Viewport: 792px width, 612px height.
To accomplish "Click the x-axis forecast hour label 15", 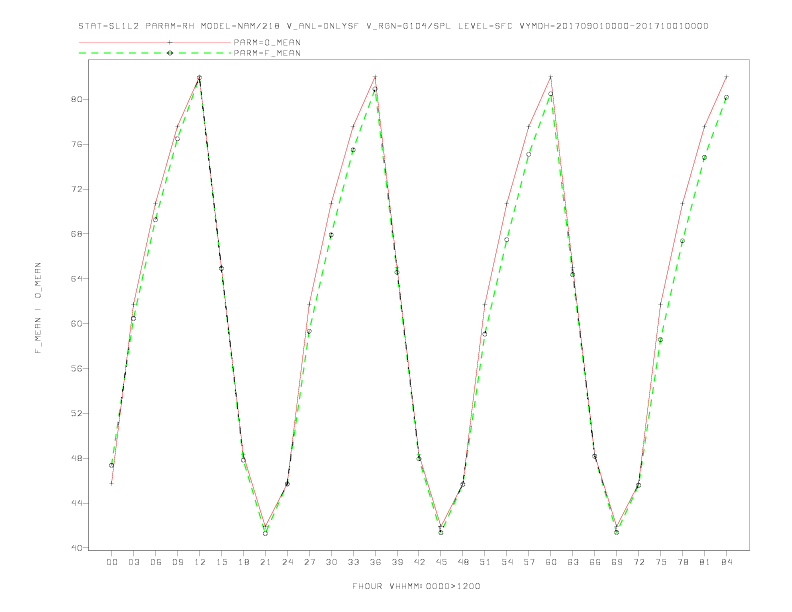I will coord(221,562).
